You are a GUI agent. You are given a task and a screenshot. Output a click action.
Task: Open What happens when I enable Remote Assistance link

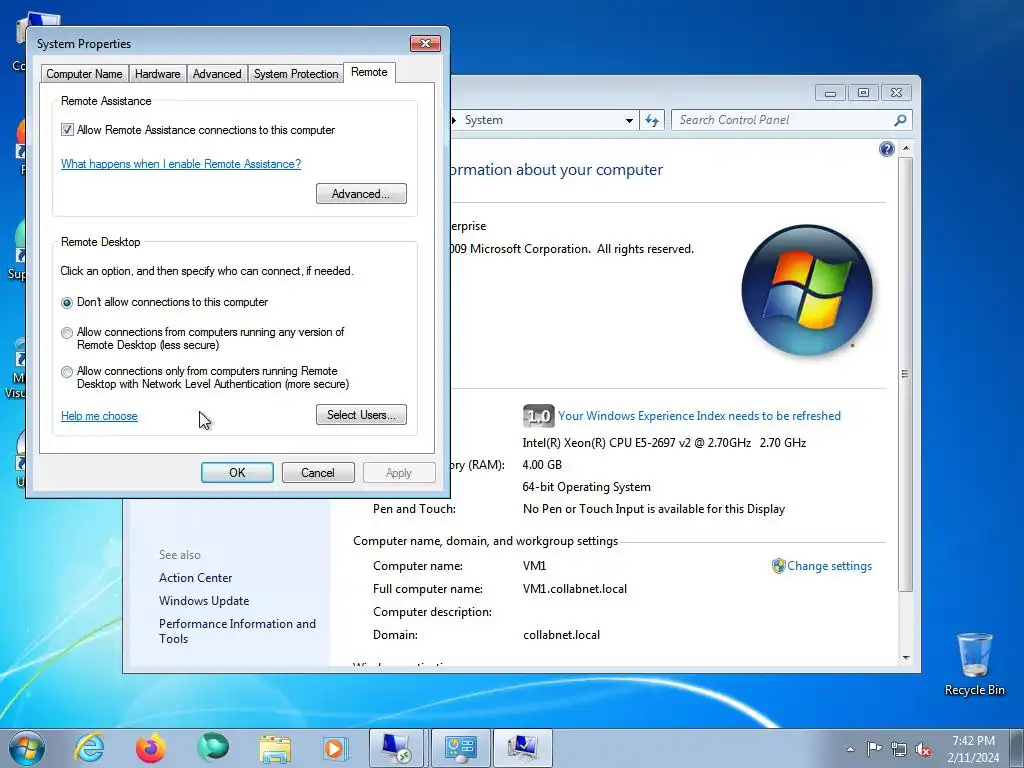181,164
